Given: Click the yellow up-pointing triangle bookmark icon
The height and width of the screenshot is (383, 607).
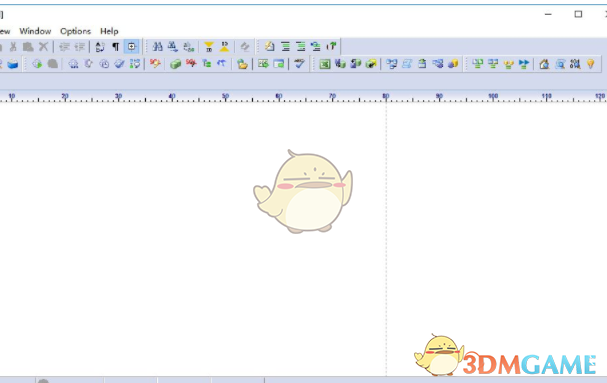Looking at the screenshot, I should [224, 47].
